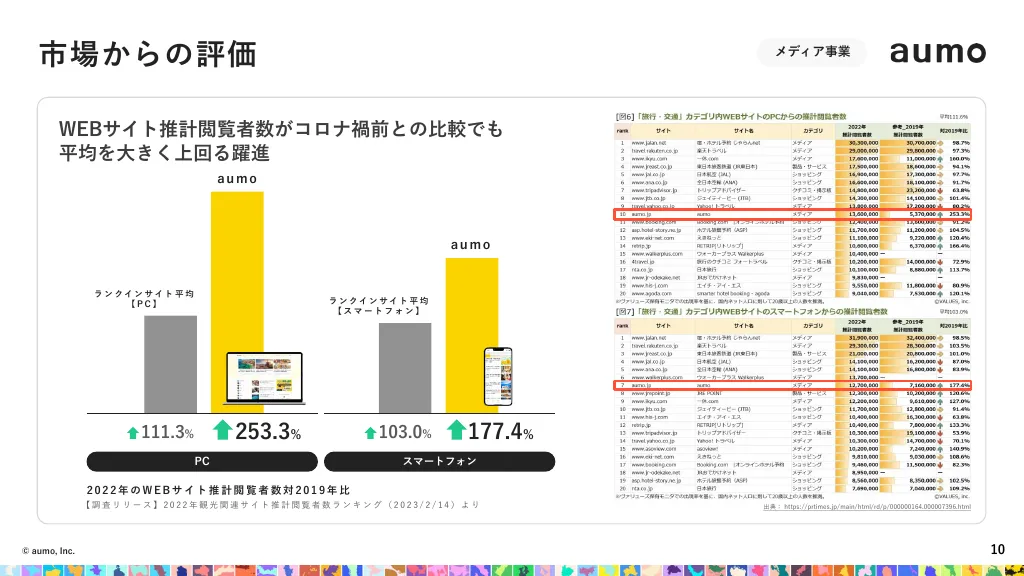
Task: Open the prtimes.jp source URL link
Action: tap(877, 507)
